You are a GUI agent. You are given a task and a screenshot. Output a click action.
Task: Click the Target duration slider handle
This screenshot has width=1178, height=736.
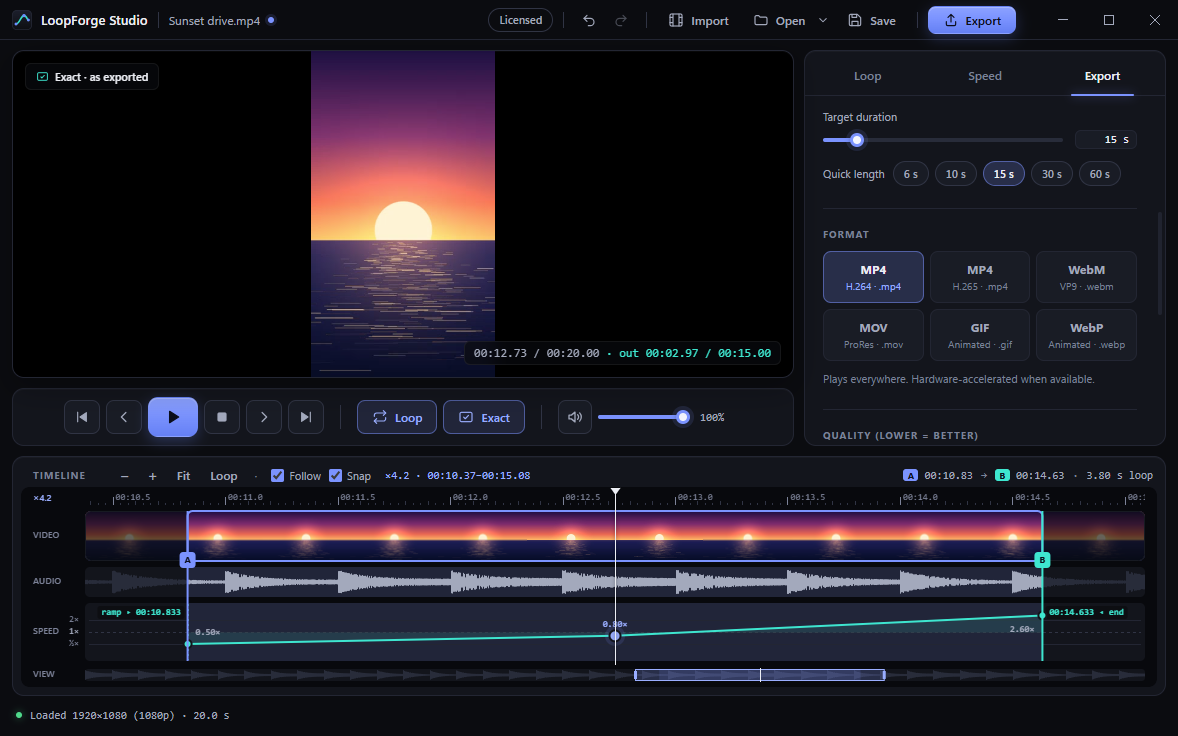(856, 140)
